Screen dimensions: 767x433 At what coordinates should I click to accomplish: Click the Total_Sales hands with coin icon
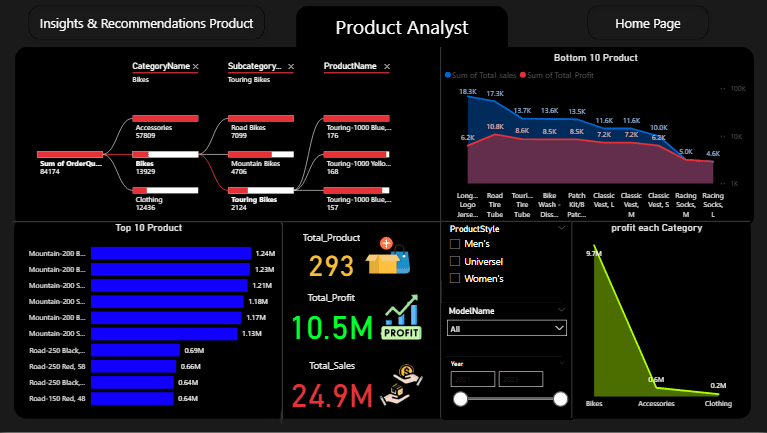[402, 385]
